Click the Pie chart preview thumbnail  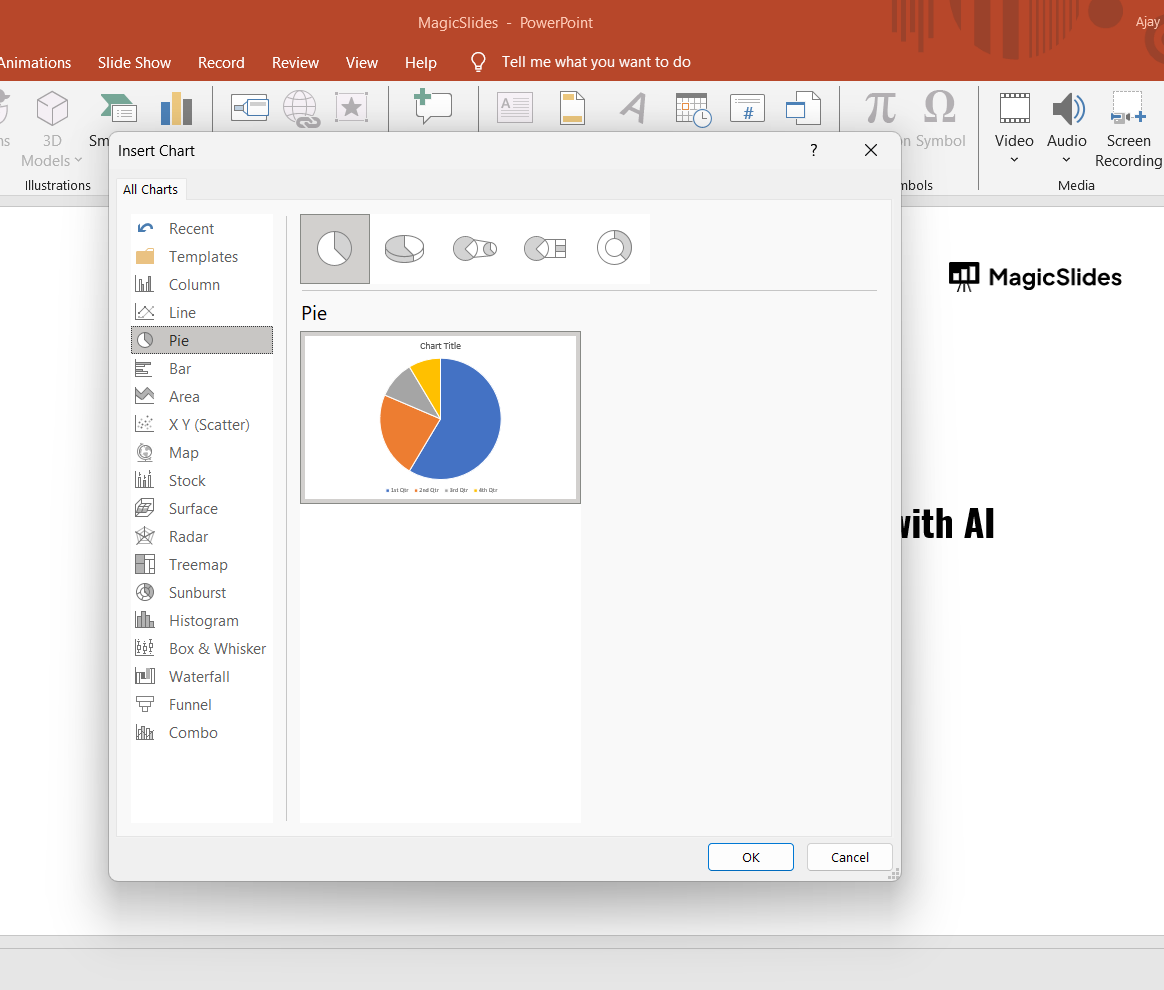coord(440,417)
